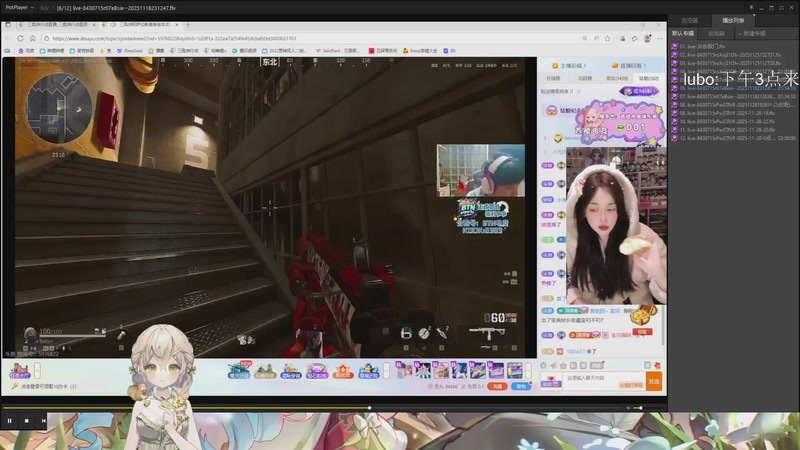The width and height of the screenshot is (800, 450).
Task: Mute audio with the speaker icon
Action: coord(628,408)
